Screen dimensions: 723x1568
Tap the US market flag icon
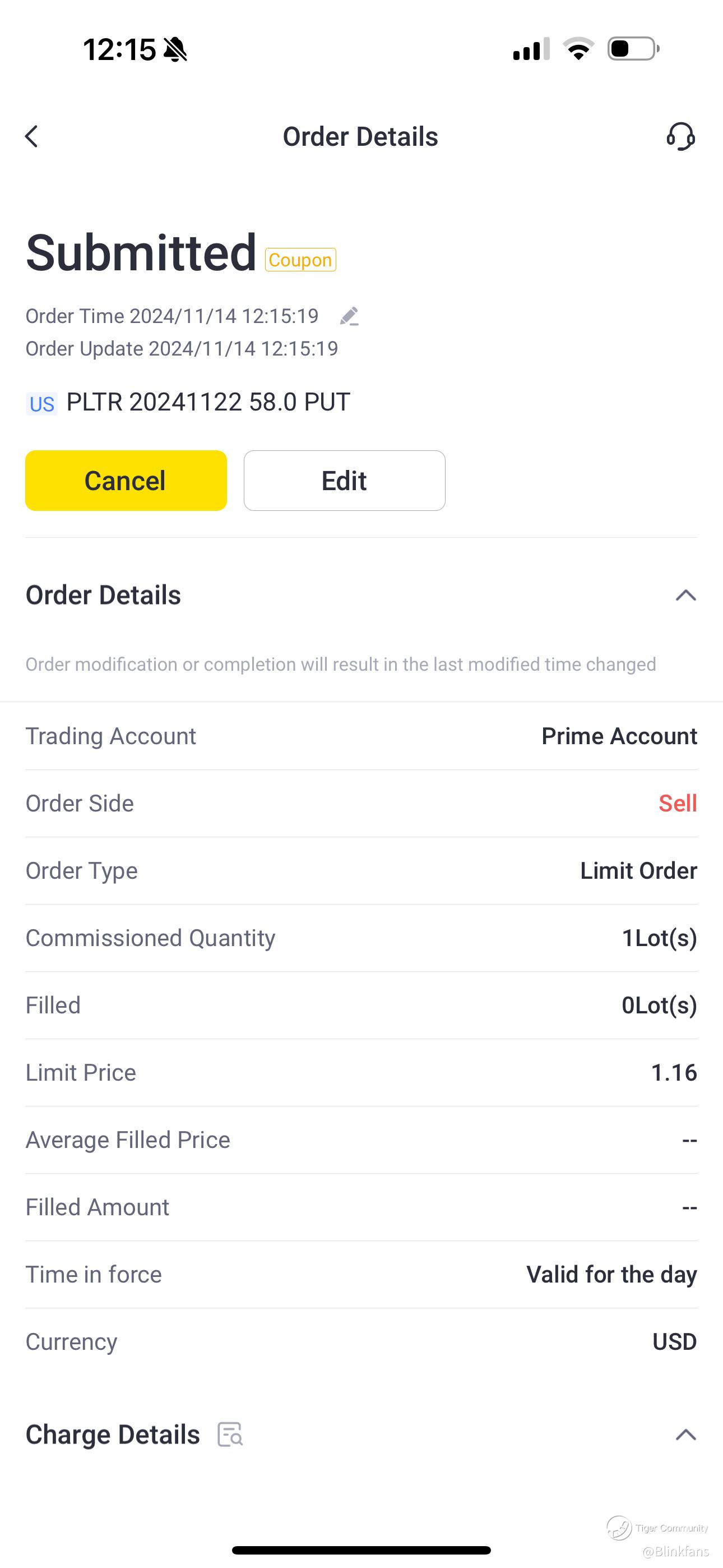pyautogui.click(x=41, y=404)
